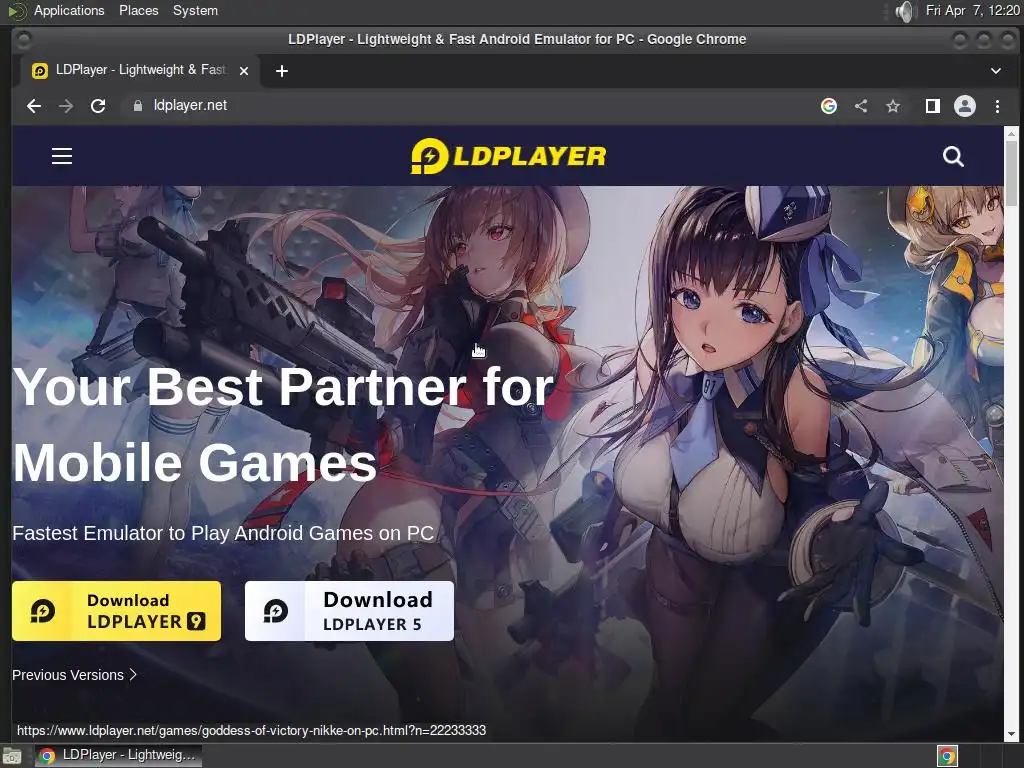This screenshot has width=1024, height=768.
Task: Click the lock icon in address bar
Action: (x=138, y=106)
